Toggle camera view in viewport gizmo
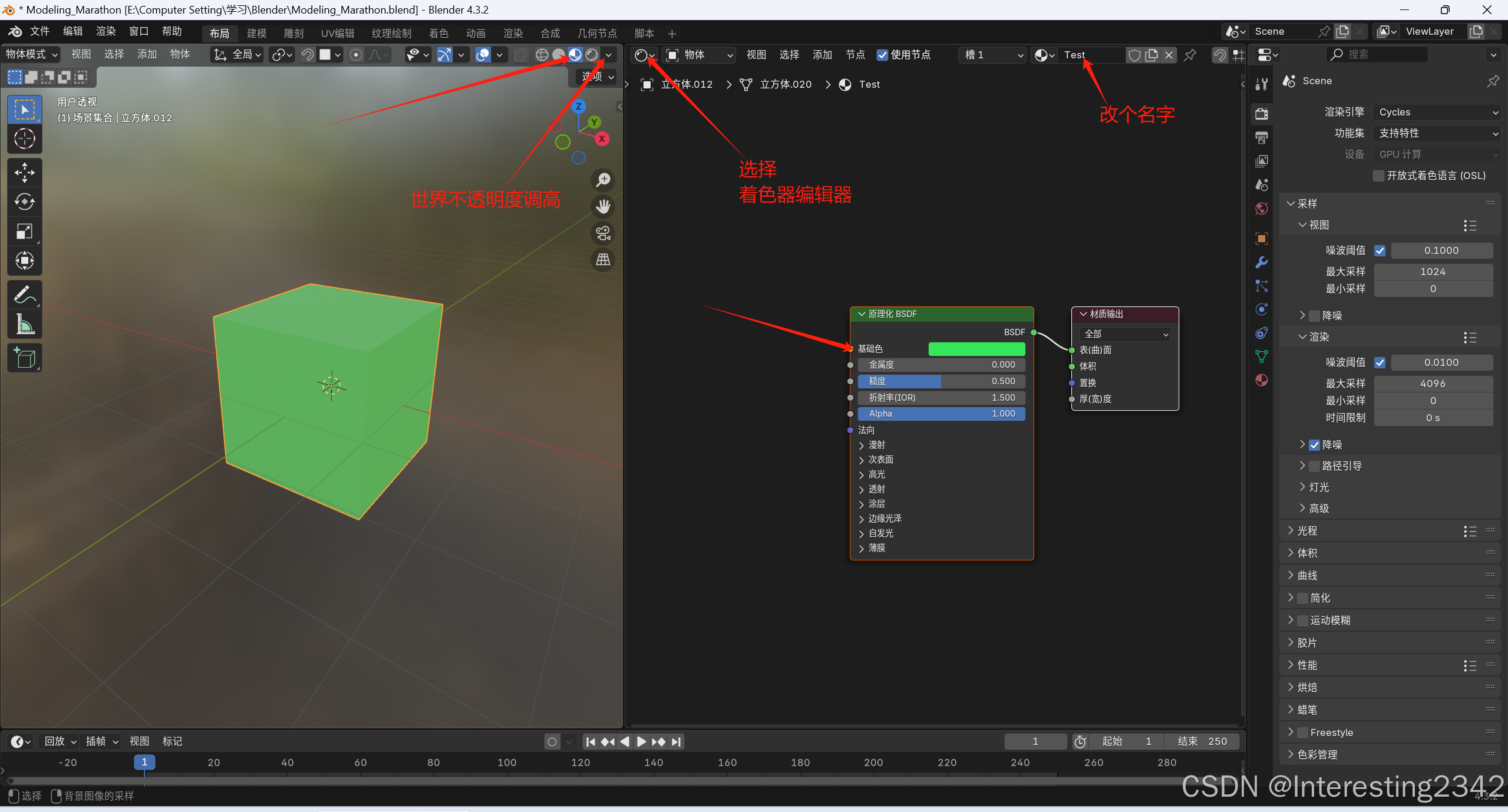Image resolution: width=1508 pixels, height=812 pixels. [x=603, y=233]
